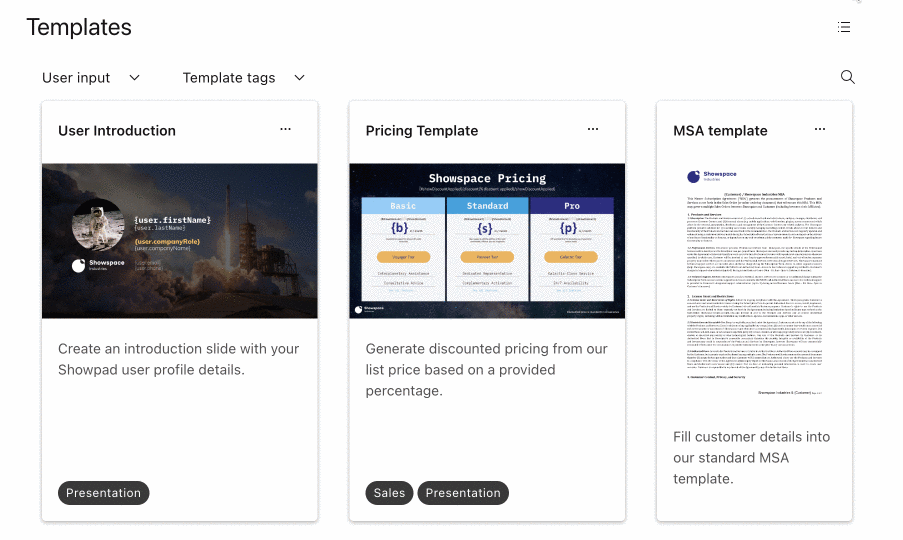Expand the User input filter dropdown

[91, 78]
